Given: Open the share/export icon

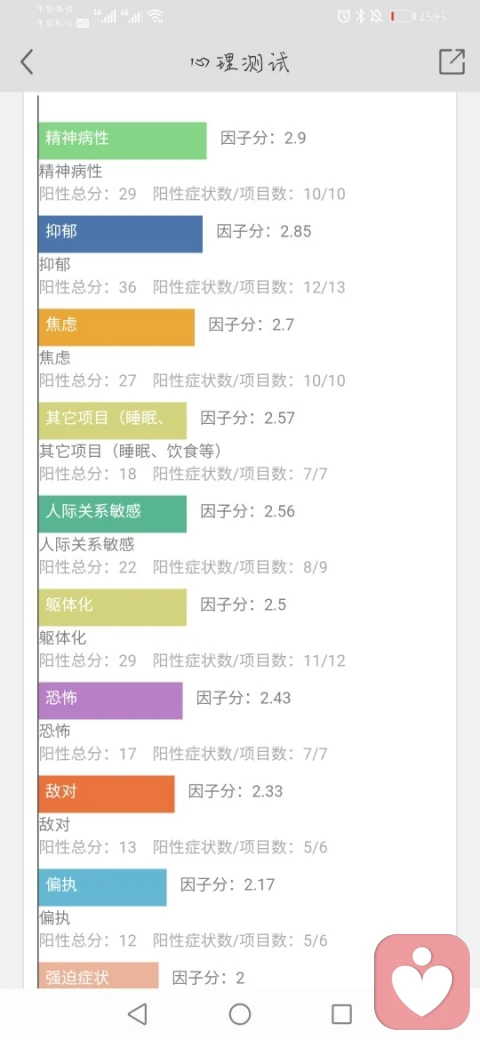Looking at the screenshot, I should [x=452, y=62].
